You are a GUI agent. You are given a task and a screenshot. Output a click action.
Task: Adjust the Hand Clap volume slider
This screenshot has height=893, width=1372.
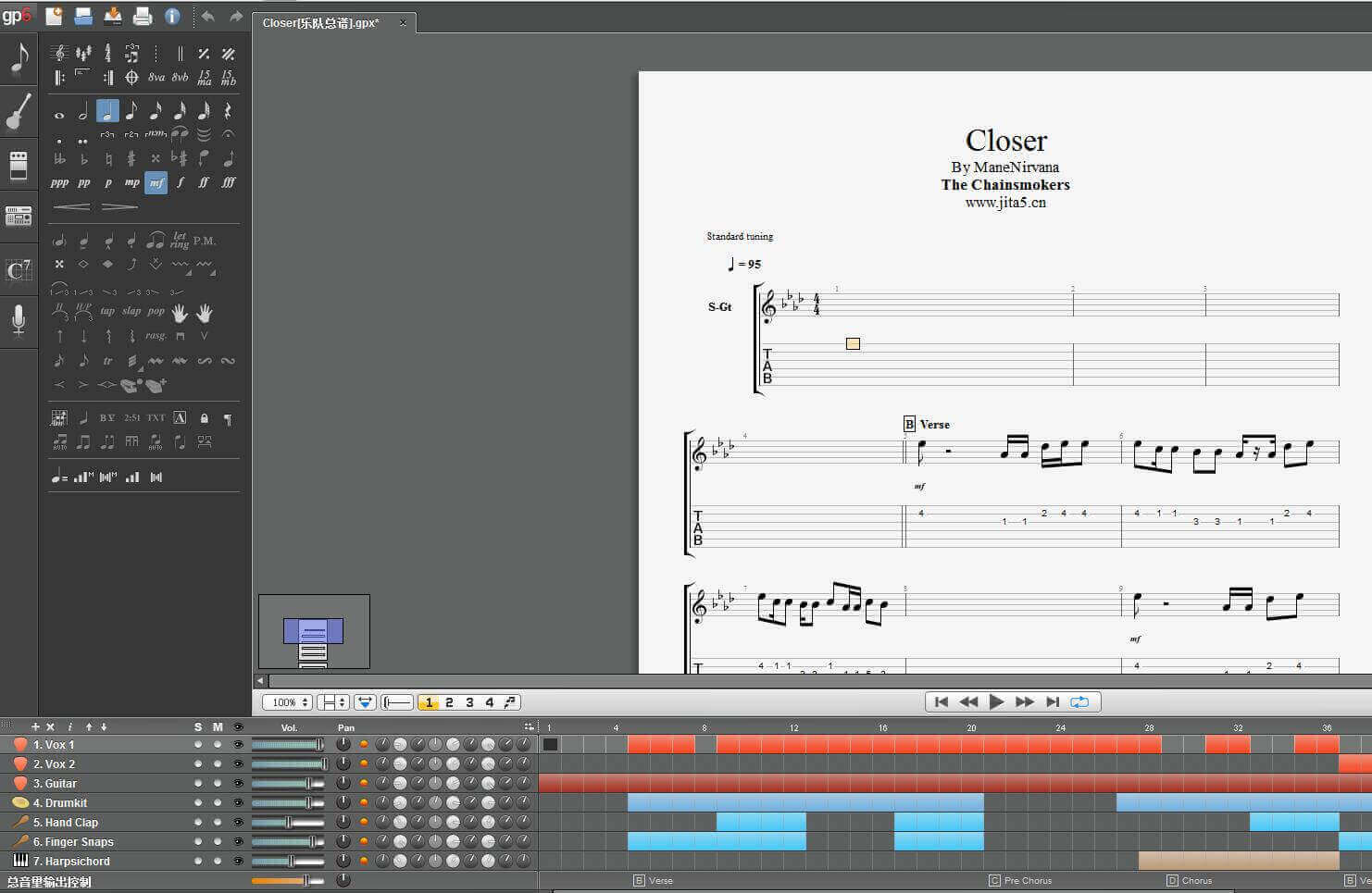pyautogui.click(x=288, y=822)
